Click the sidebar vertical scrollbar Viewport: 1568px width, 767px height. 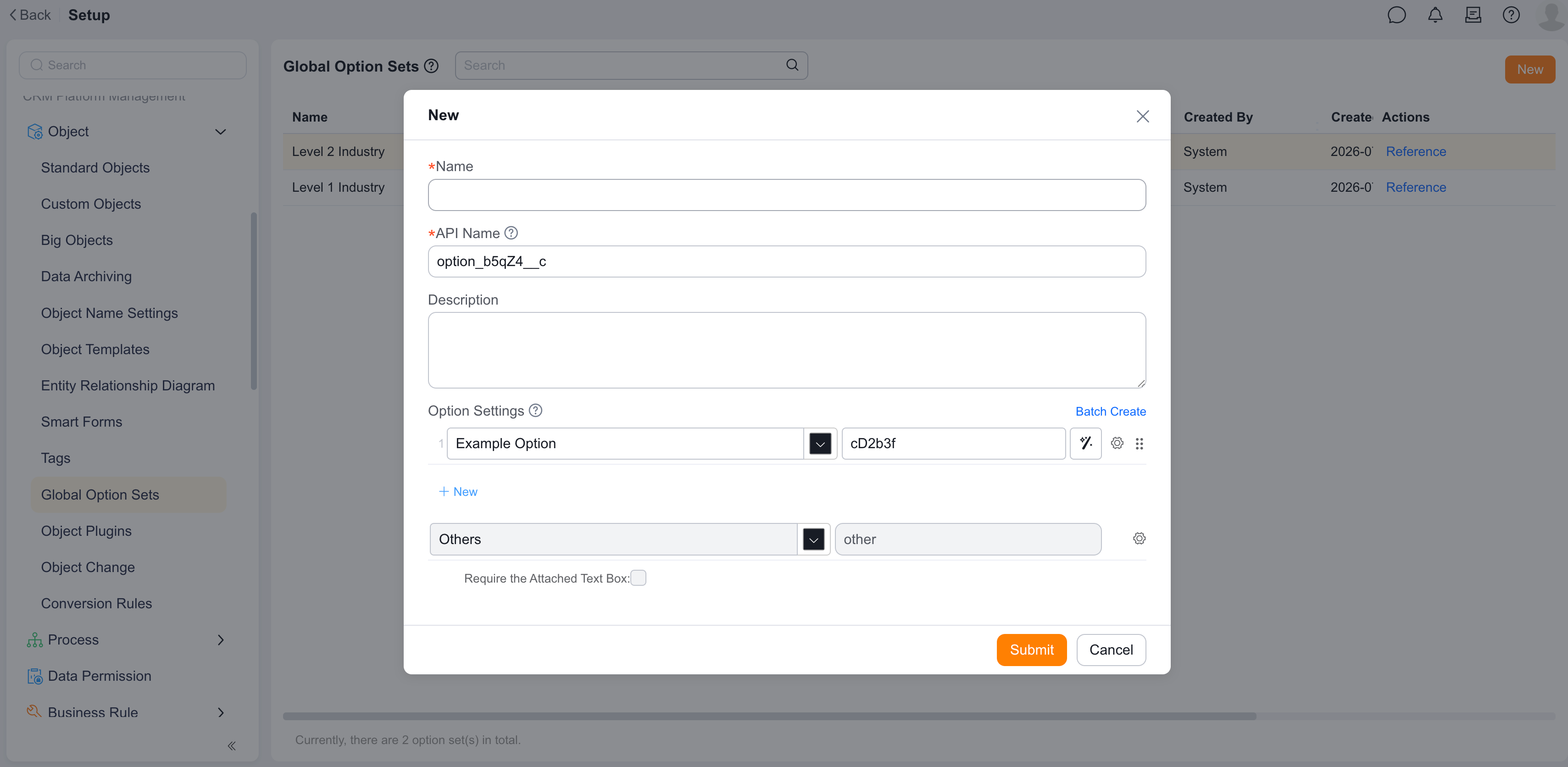[x=254, y=301]
